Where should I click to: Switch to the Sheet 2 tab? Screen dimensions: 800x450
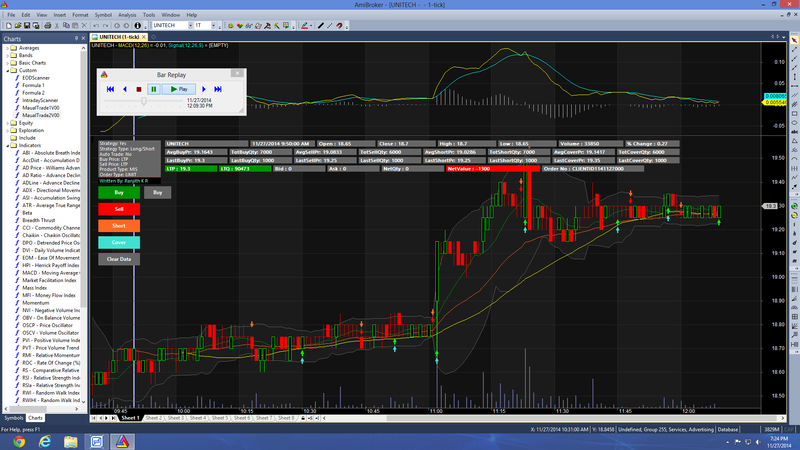[154, 418]
